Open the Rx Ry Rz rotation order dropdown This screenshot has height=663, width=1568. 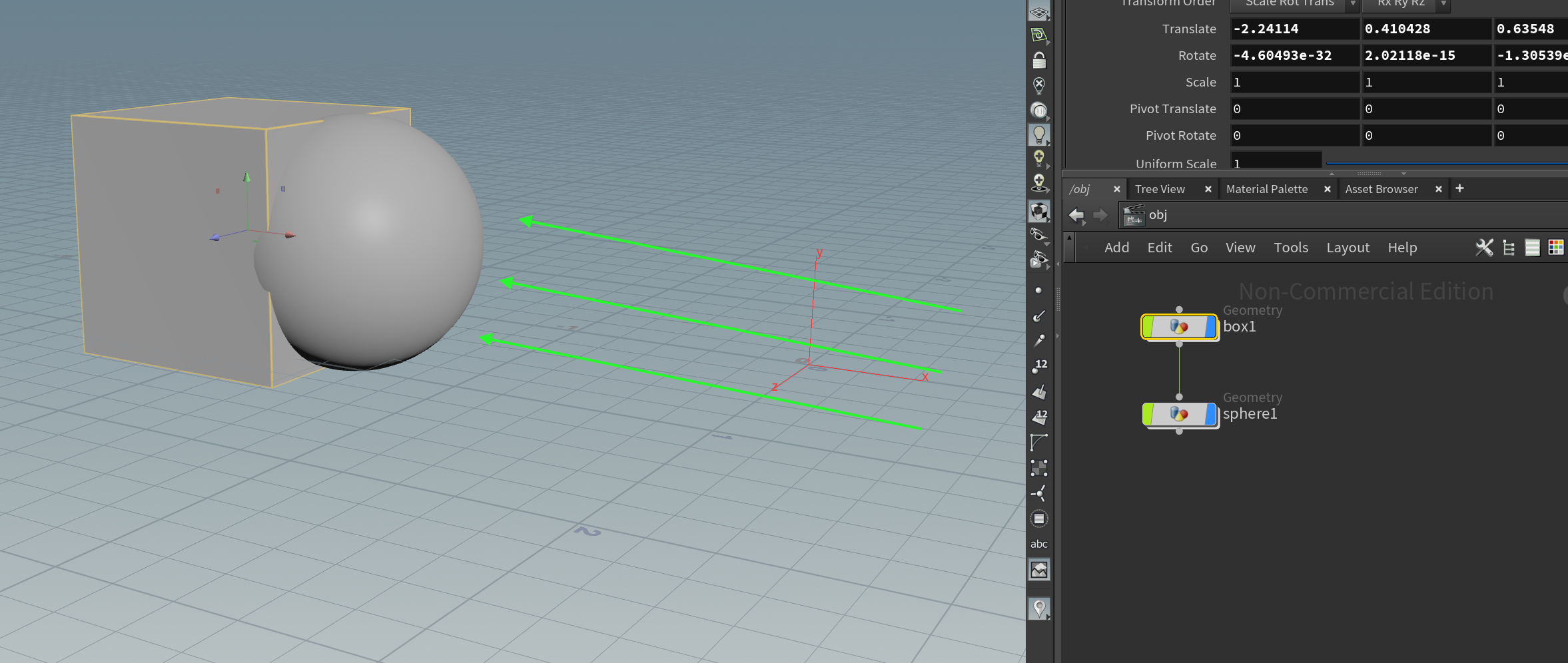click(1405, 4)
